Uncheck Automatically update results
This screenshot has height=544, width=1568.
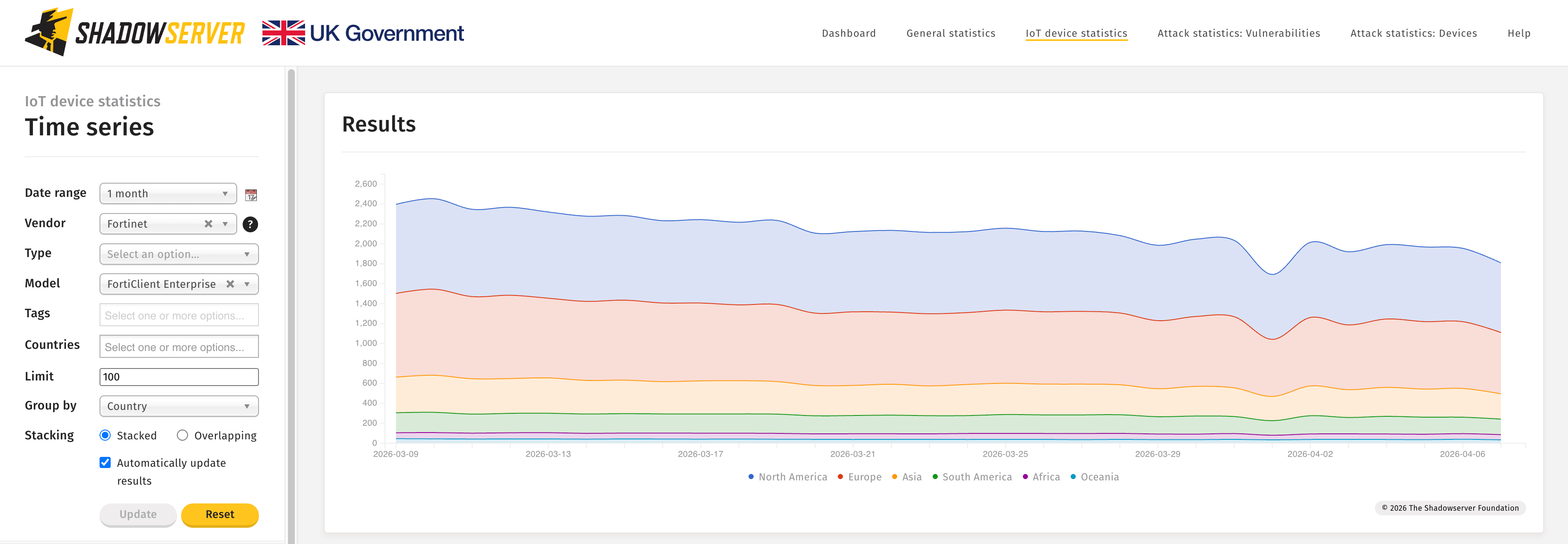point(105,462)
